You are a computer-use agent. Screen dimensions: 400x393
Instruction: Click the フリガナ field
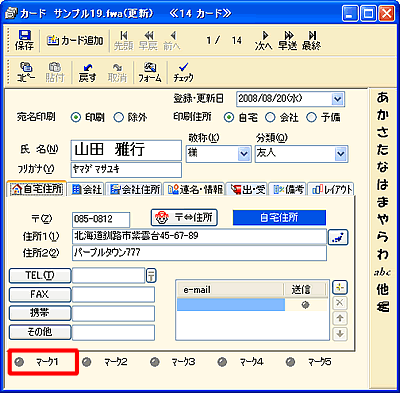pyautogui.click(x=126, y=170)
